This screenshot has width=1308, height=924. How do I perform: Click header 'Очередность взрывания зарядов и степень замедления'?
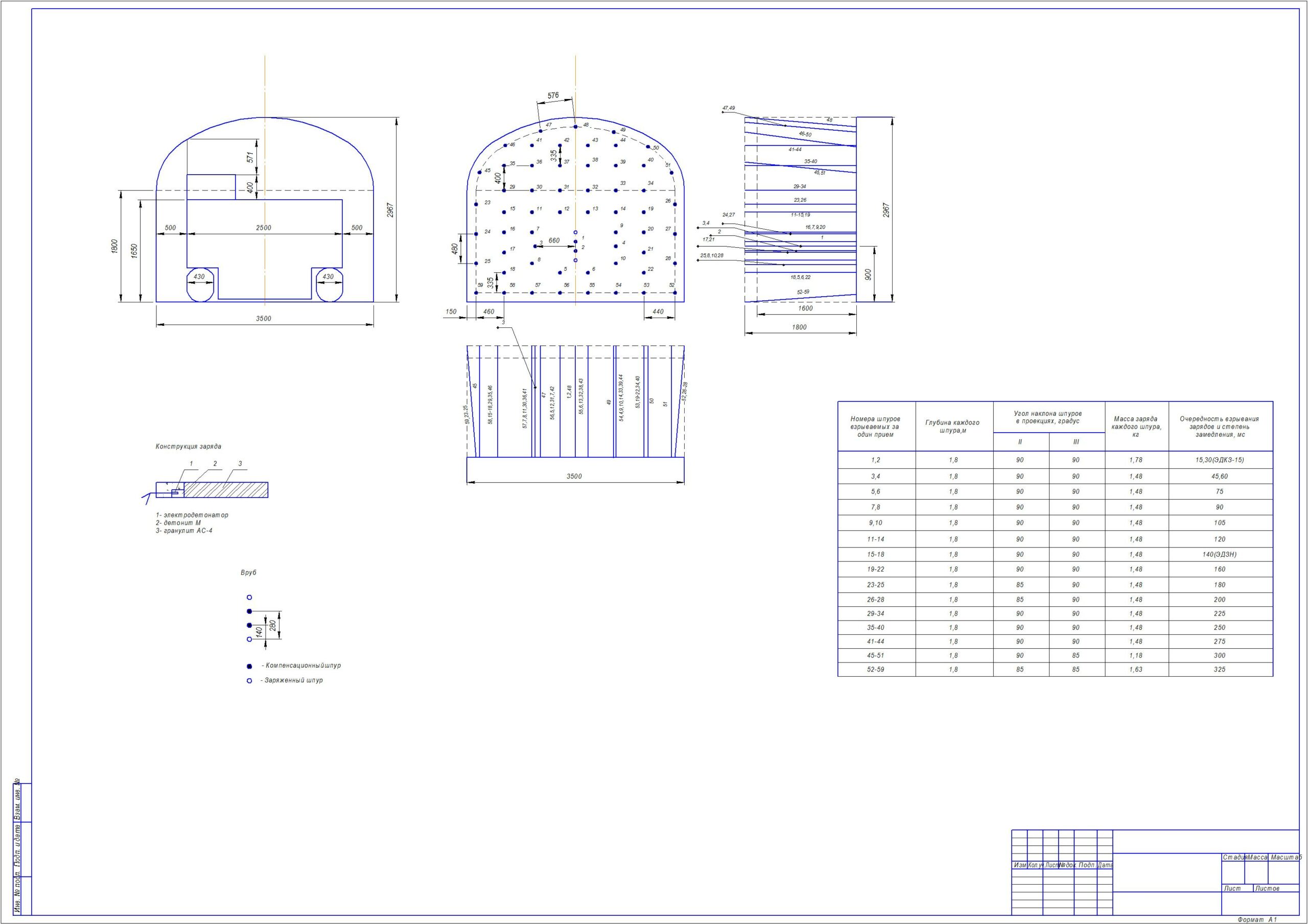[x=1219, y=427]
